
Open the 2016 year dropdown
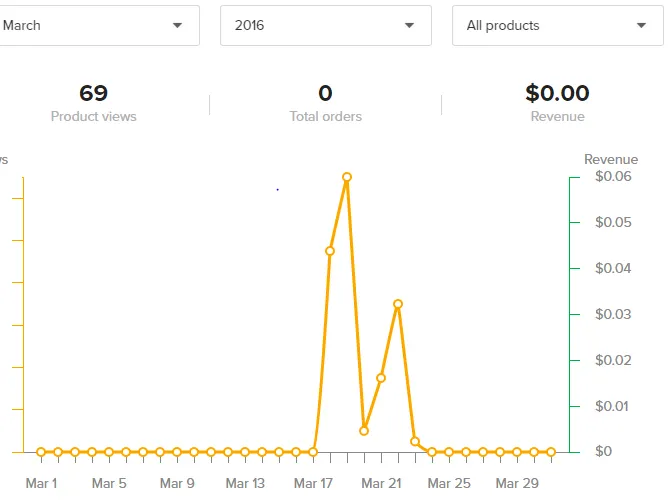point(325,25)
